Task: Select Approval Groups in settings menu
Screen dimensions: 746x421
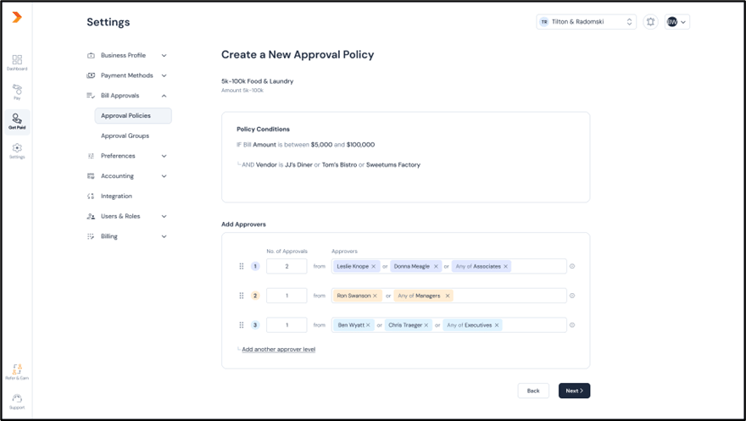Action: 125,136
